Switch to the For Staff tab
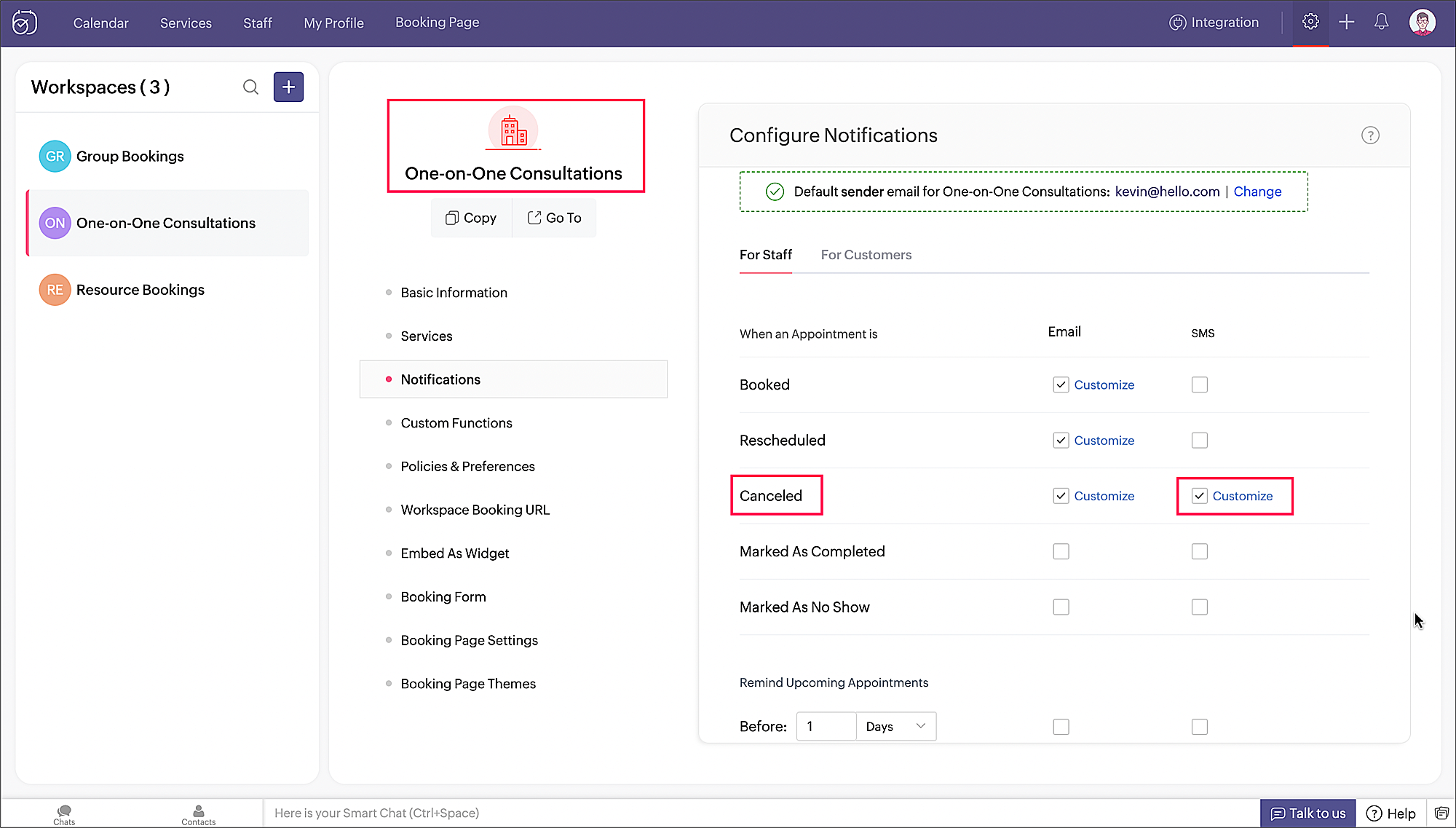This screenshot has width=1456, height=828. click(765, 255)
